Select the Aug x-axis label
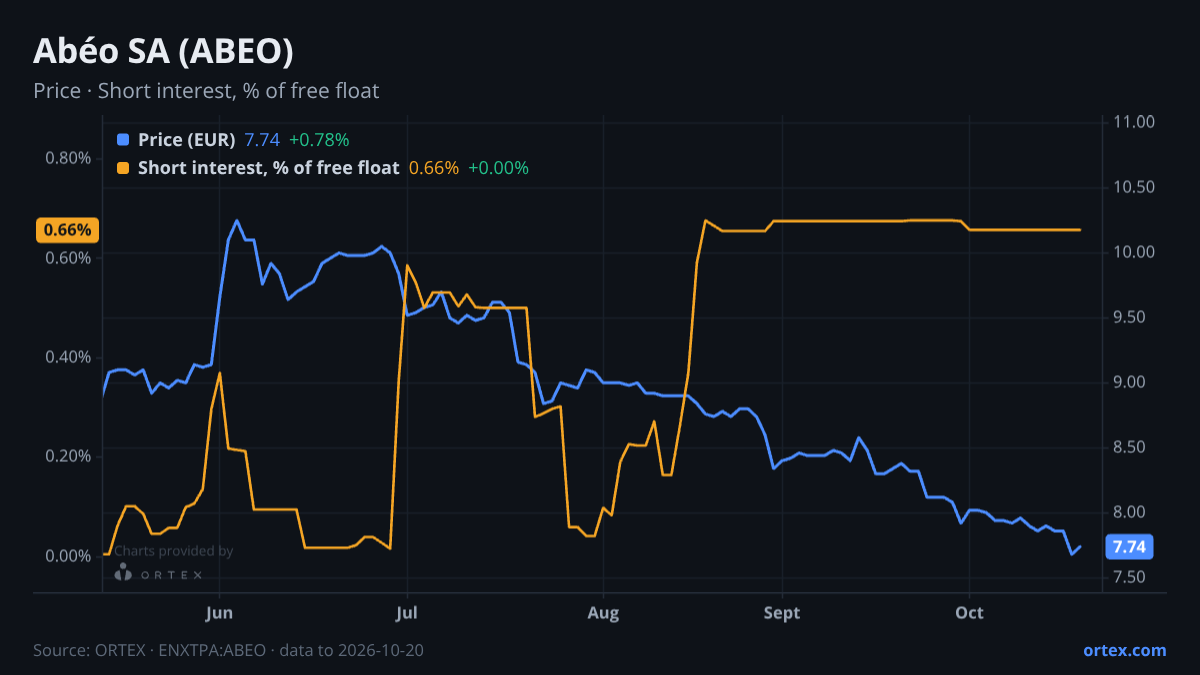This screenshot has height=675, width=1200. (x=603, y=613)
